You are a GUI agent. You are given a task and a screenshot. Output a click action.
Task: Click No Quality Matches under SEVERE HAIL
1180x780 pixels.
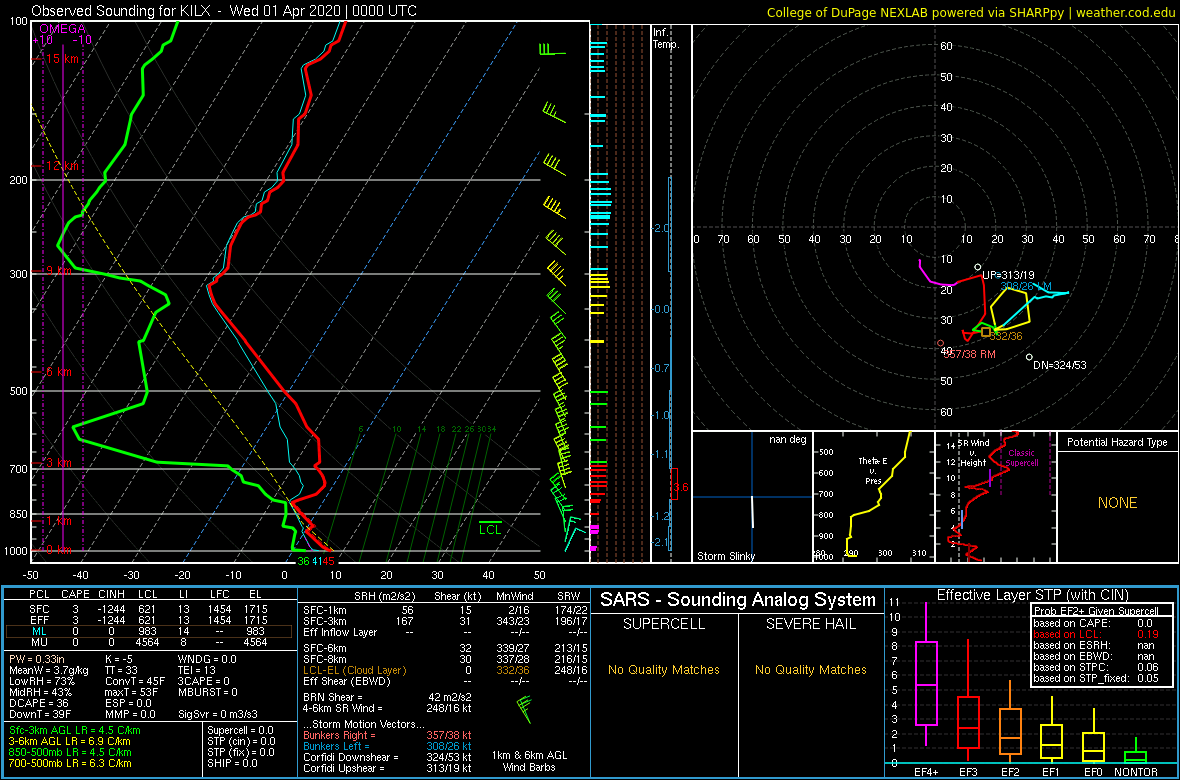[x=810, y=669]
